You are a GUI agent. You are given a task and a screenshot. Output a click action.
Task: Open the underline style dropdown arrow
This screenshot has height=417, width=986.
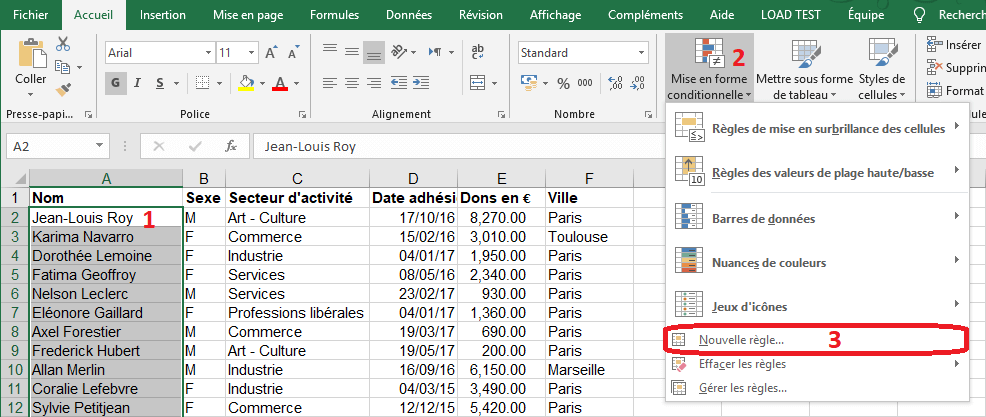tap(177, 83)
